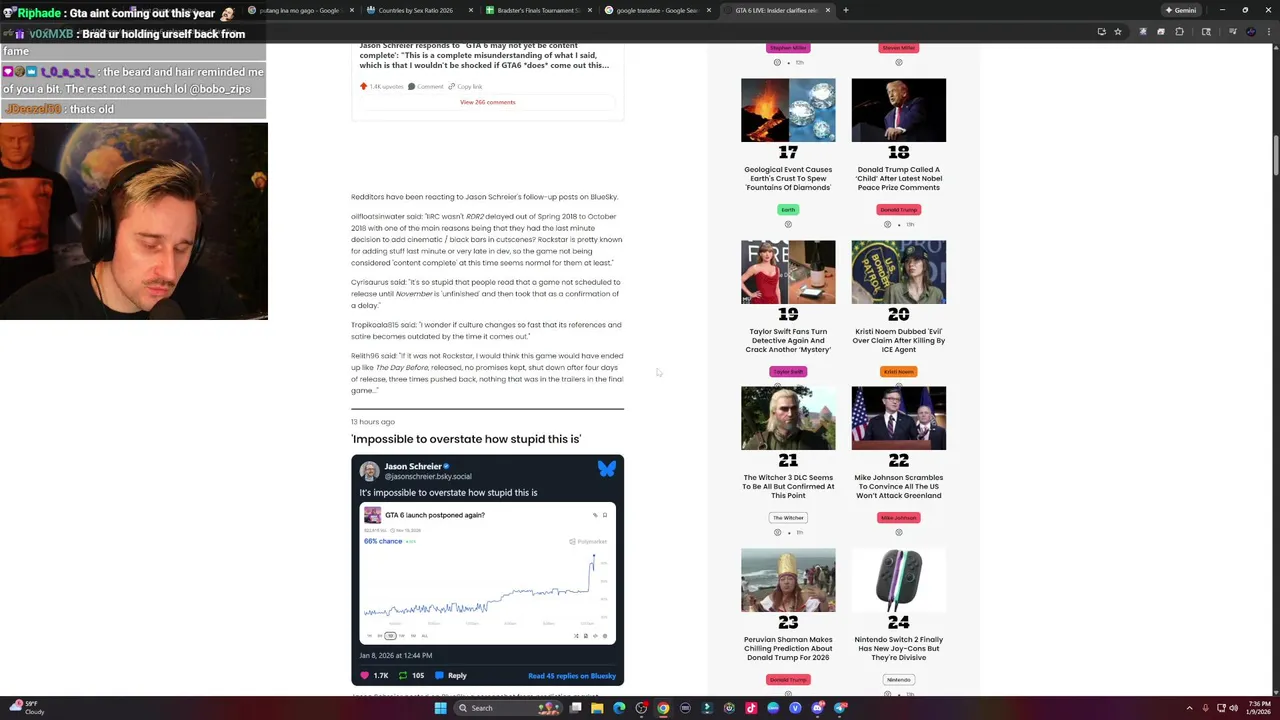Open Microsoft Edge from the taskbar

(619, 708)
